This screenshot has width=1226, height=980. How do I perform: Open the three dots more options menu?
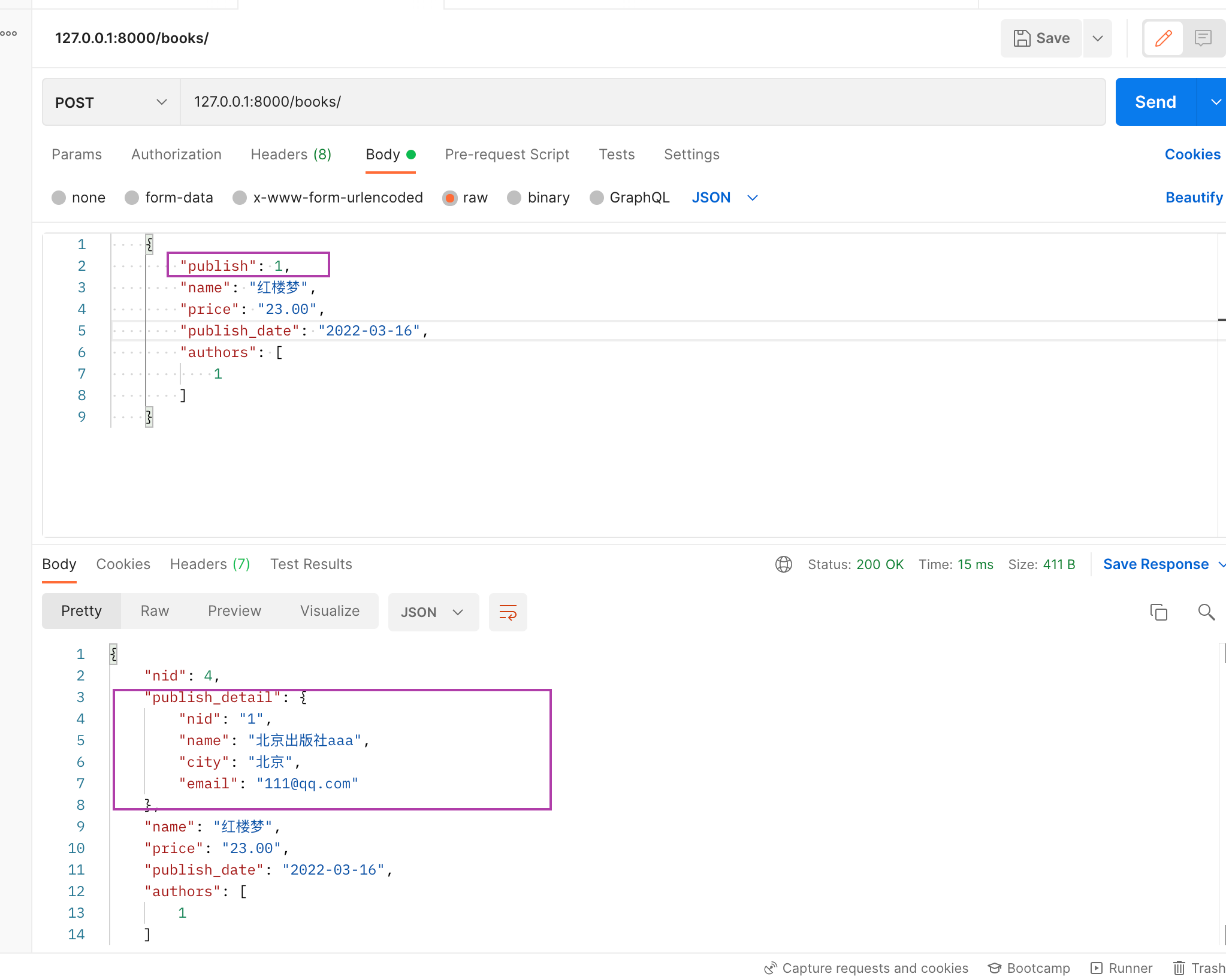click(x=9, y=34)
